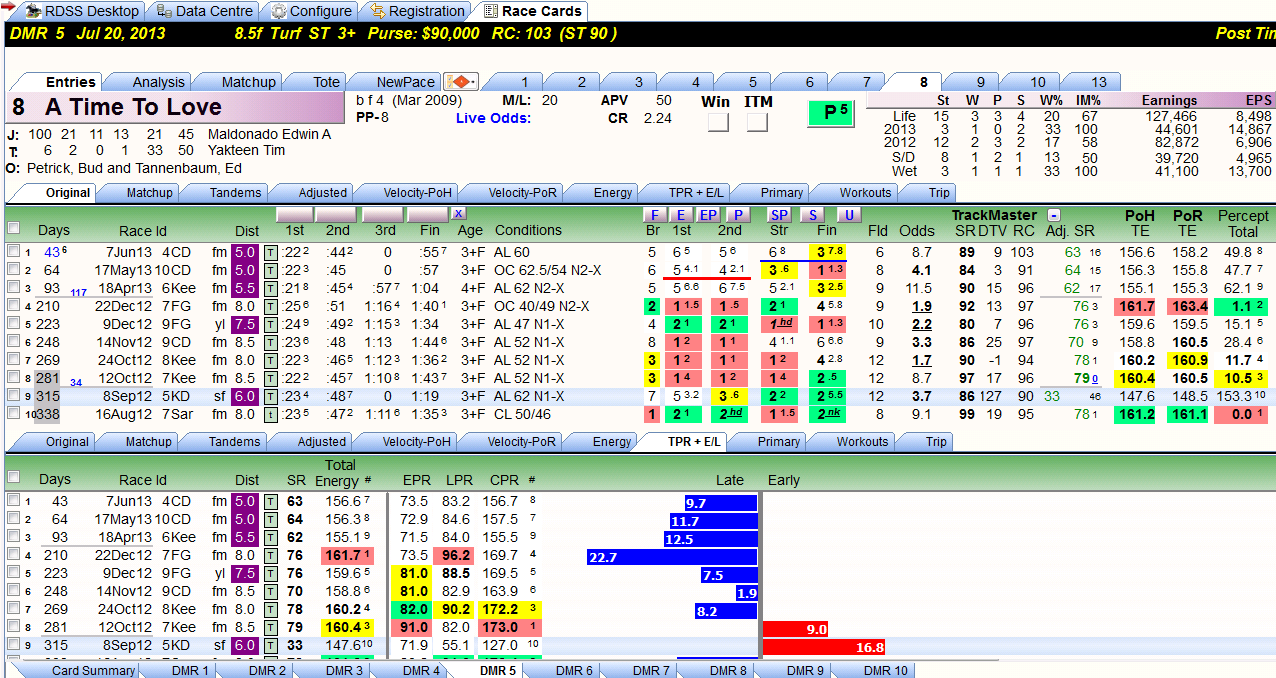Click the lowercase t icon on the 16Aug12 7Sar row
Viewport: 1276px width, 678px height.
pos(270,414)
